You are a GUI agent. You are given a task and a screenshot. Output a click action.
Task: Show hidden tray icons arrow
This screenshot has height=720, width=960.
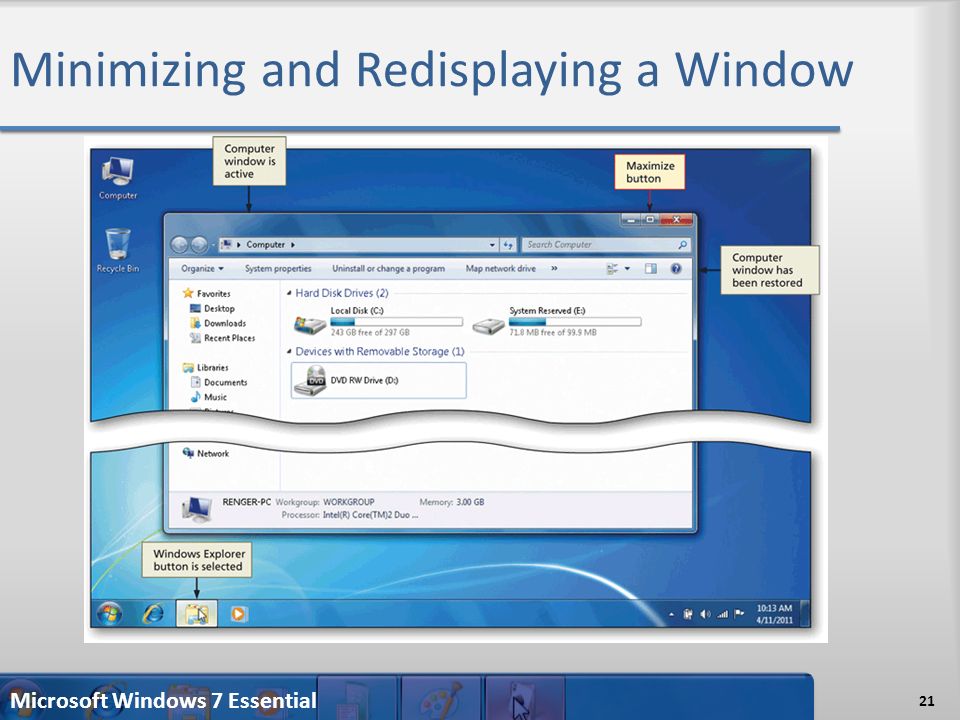(671, 614)
